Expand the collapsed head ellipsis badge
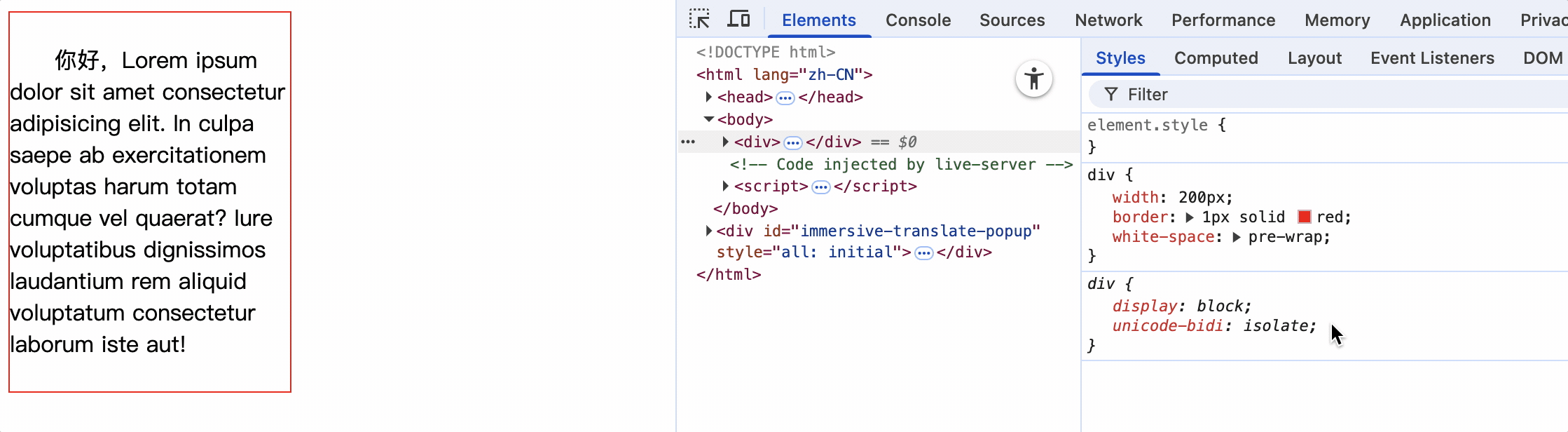The height and width of the screenshot is (432, 1568). [x=785, y=97]
